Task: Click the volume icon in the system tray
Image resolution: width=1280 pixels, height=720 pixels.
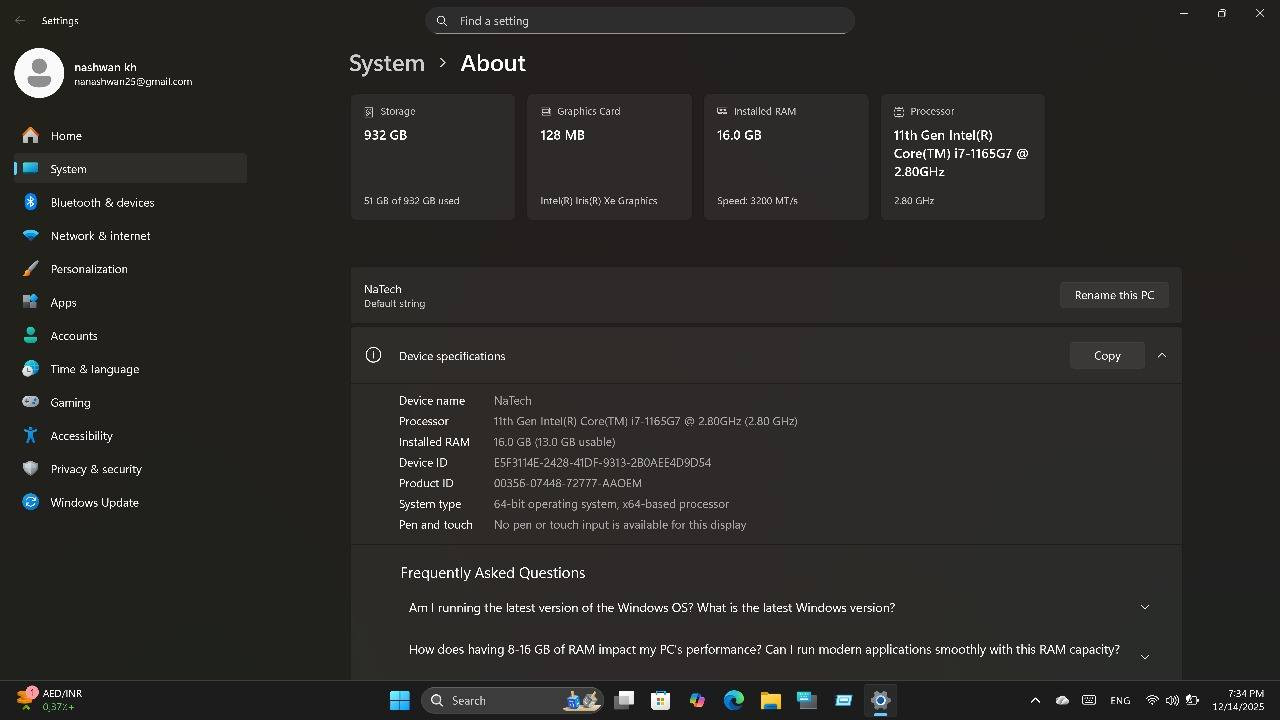Action: [x=1172, y=700]
